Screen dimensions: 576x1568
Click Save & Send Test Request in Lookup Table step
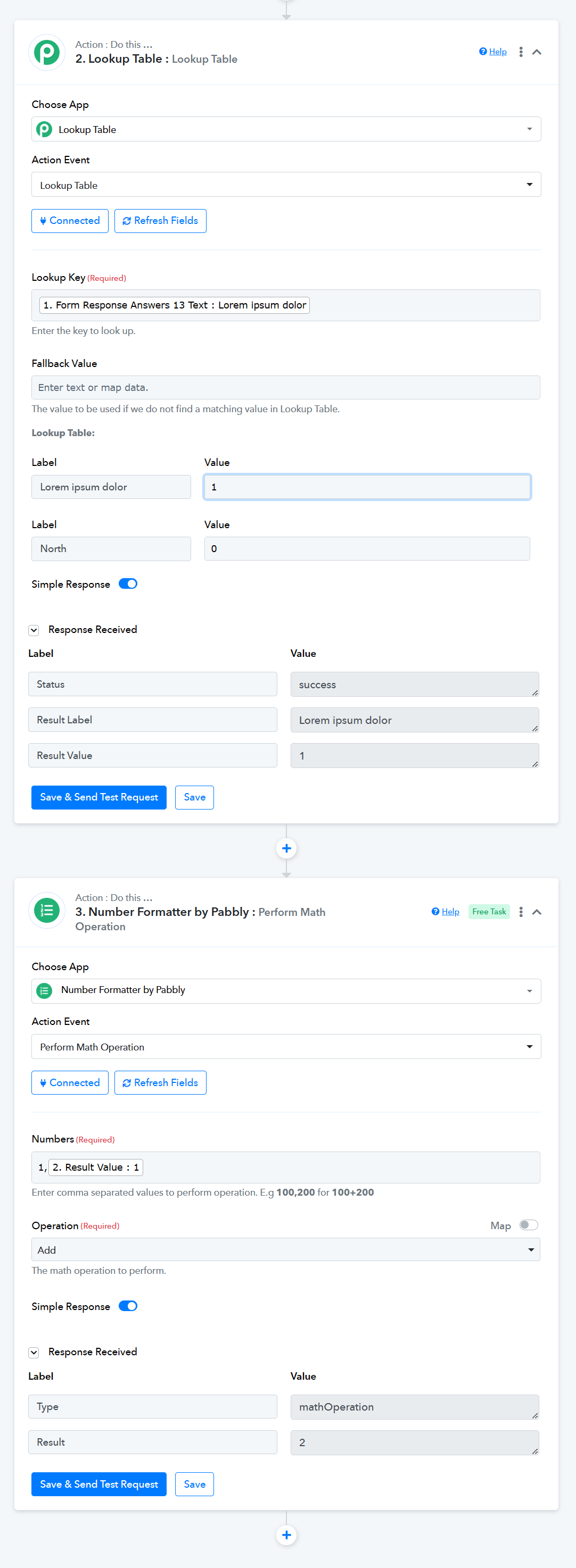(x=98, y=797)
